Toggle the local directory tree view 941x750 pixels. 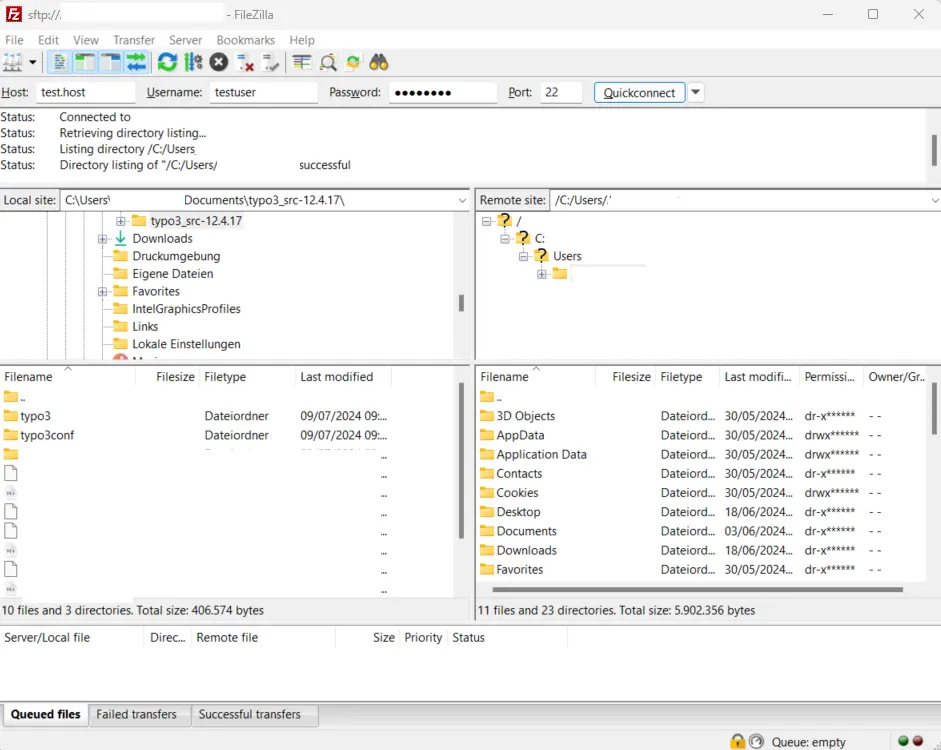(x=84, y=62)
